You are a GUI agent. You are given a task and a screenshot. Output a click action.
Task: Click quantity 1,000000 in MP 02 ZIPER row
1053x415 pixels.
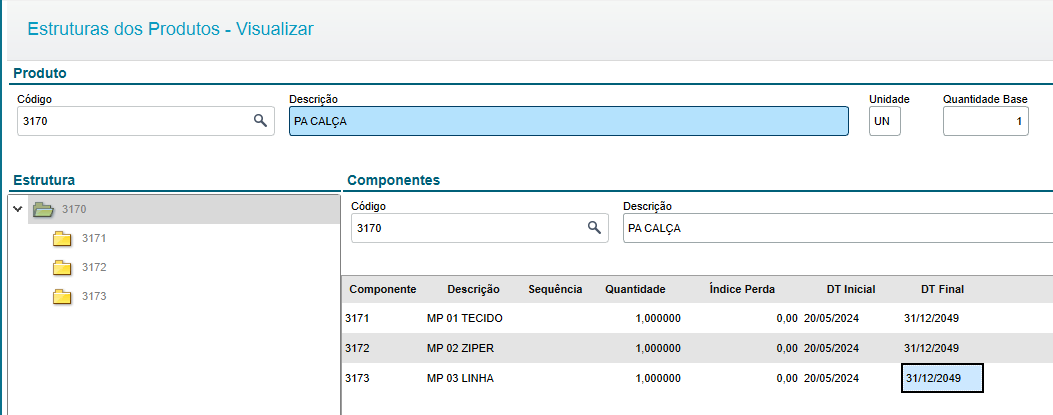[x=658, y=349]
